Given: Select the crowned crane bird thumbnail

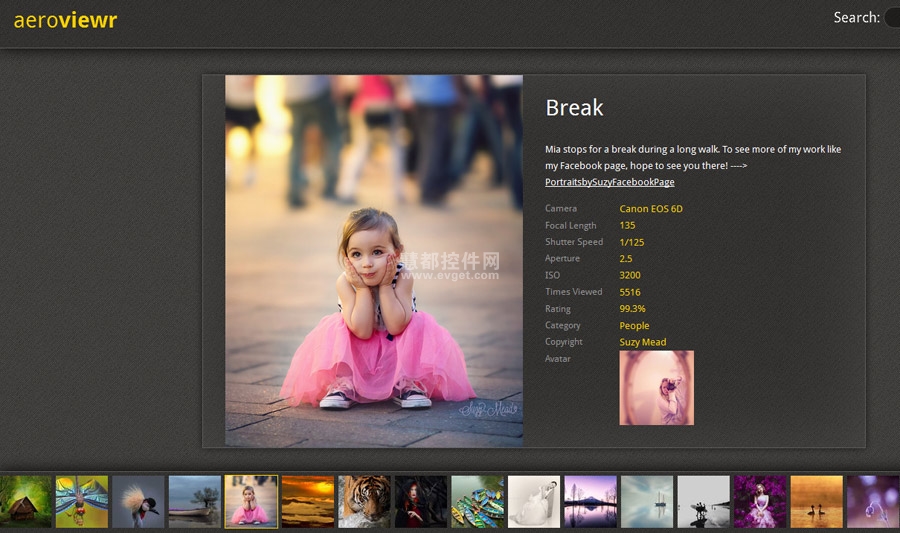Looking at the screenshot, I should 138,501.
